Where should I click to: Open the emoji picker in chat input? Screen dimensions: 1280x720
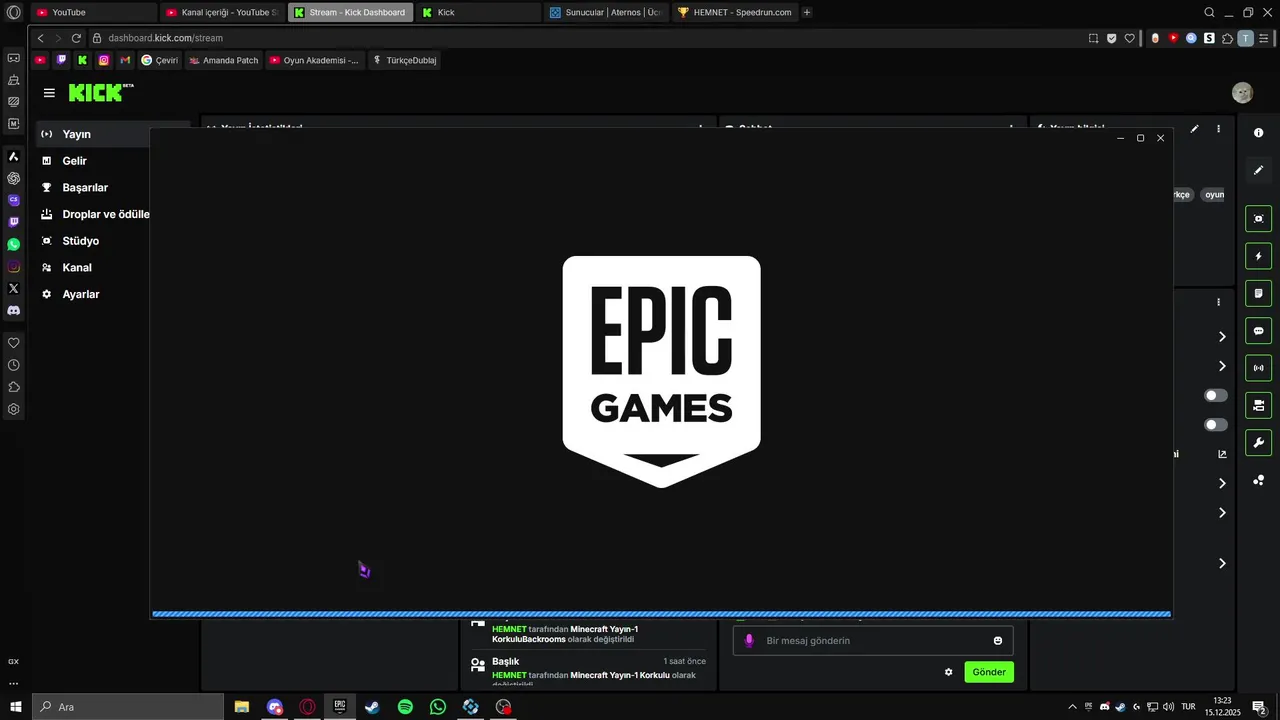tap(997, 641)
